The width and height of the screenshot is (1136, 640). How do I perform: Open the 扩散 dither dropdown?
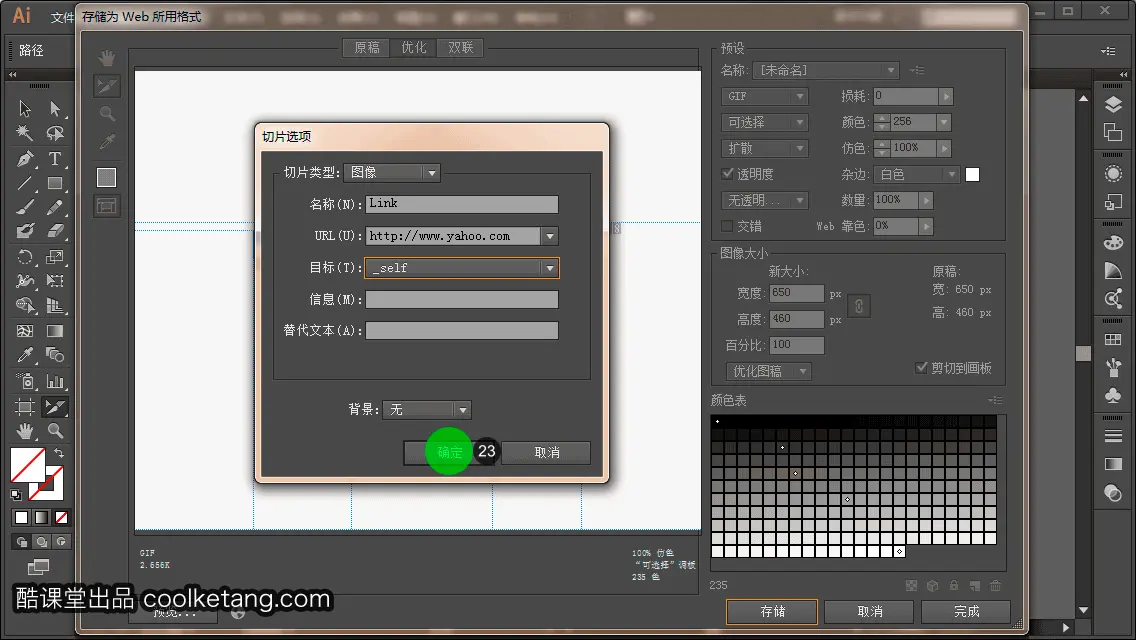pyautogui.click(x=764, y=148)
